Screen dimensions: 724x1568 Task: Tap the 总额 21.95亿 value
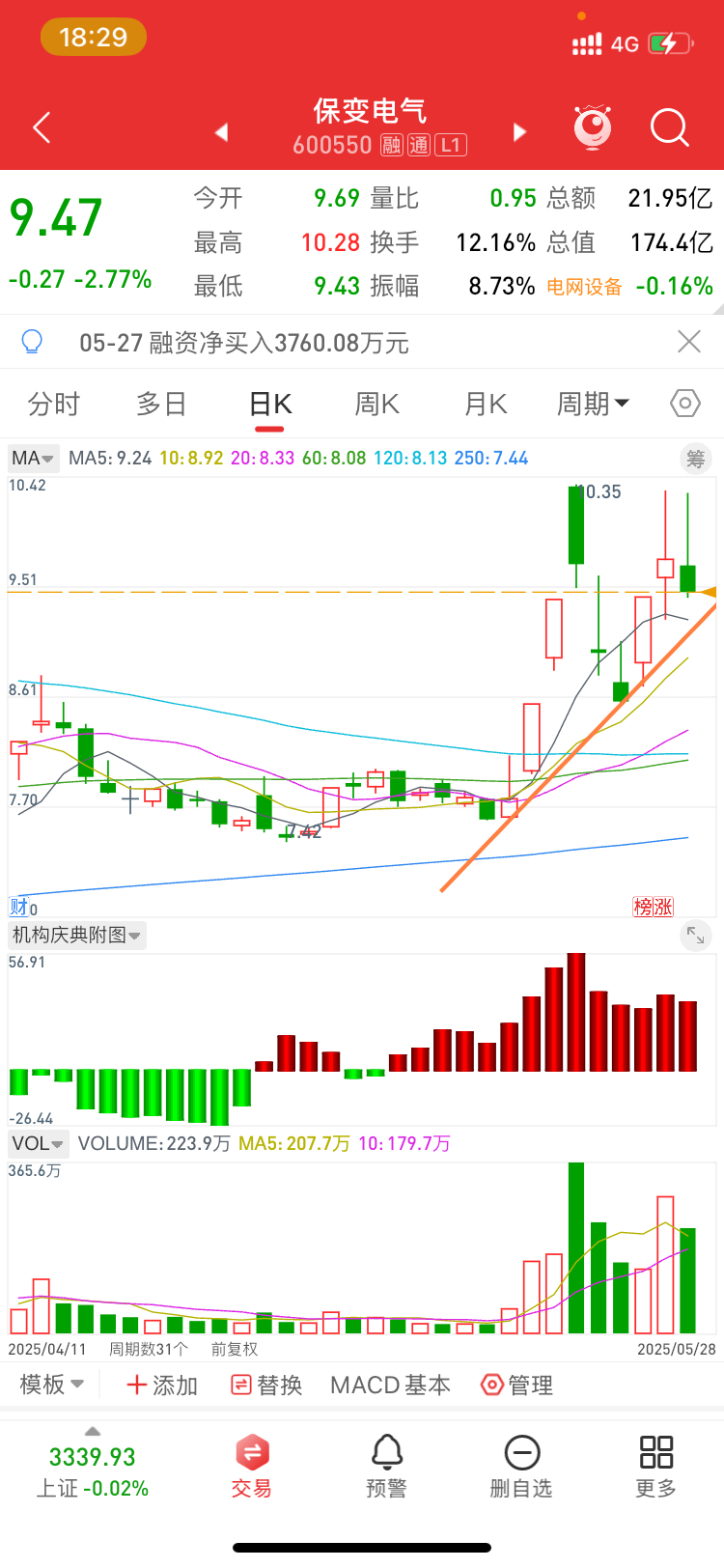(670, 198)
